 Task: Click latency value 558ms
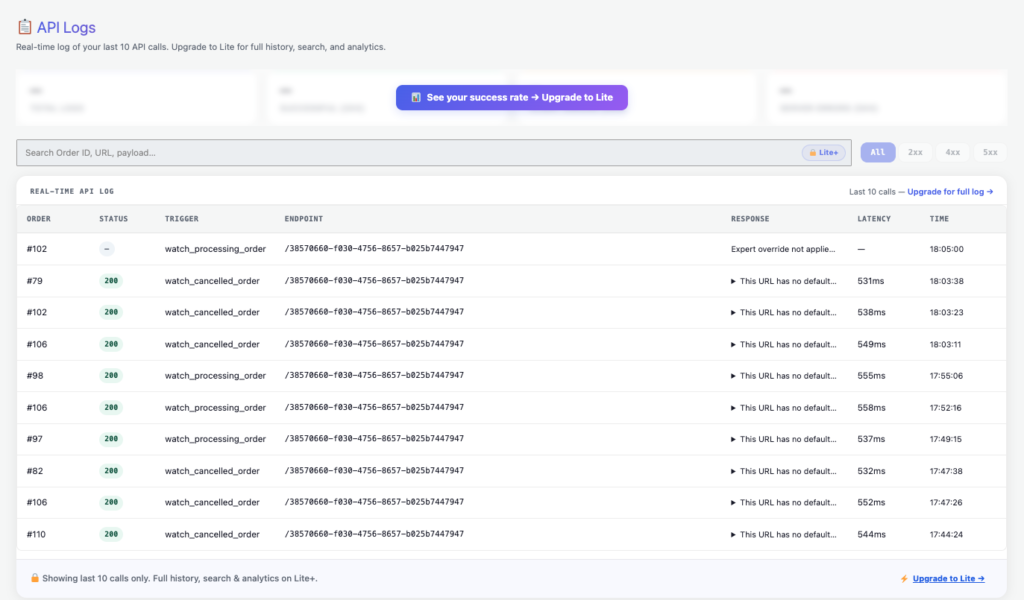click(871, 407)
